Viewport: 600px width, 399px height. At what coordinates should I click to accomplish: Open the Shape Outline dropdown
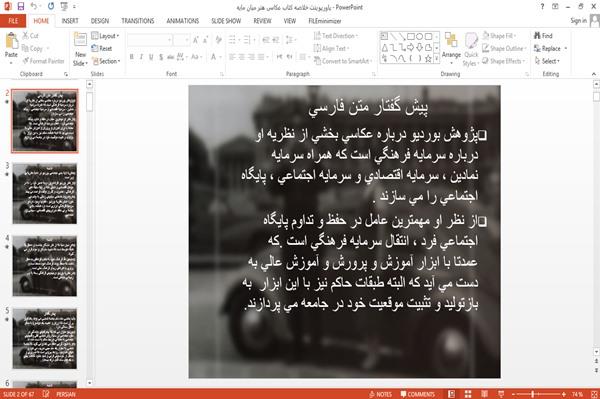[x=504, y=48]
